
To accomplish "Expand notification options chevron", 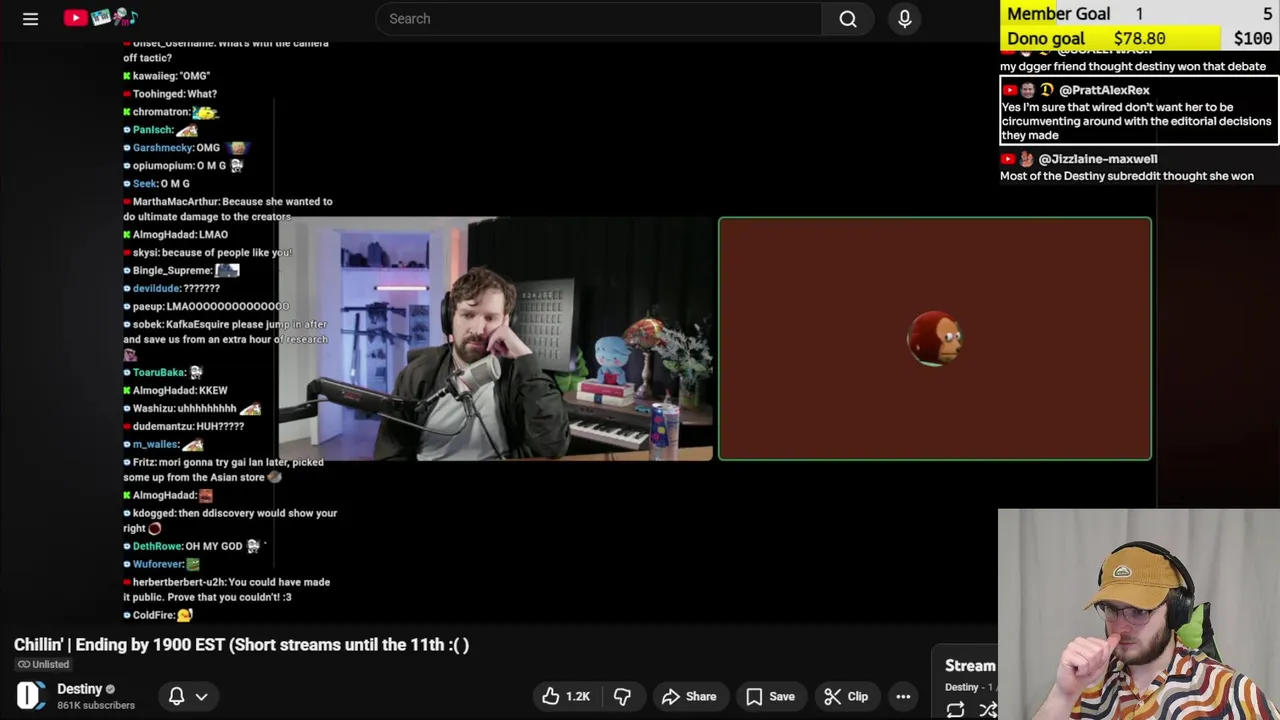I will pos(201,696).
